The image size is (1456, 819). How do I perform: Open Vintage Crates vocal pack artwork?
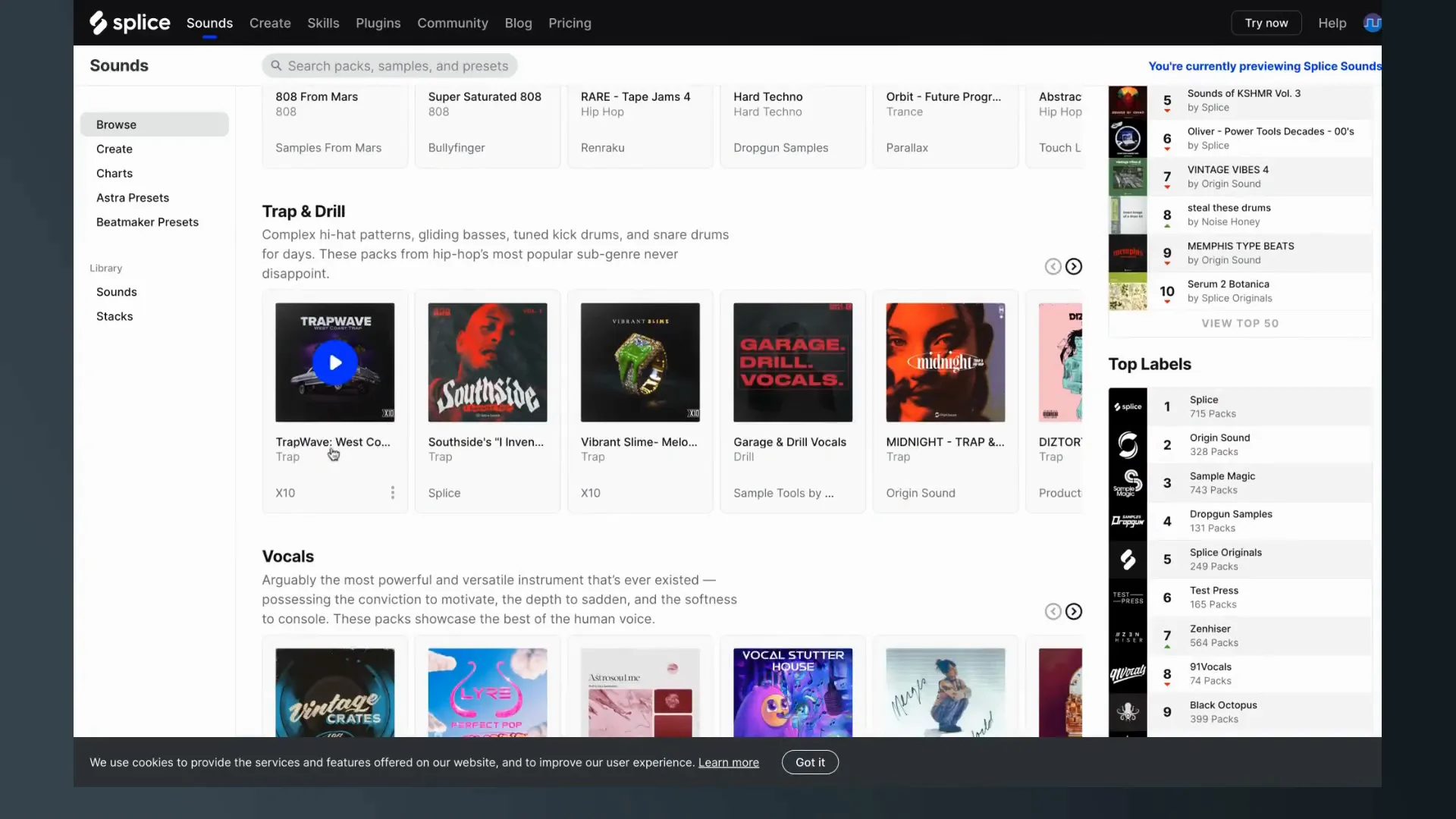coord(335,692)
